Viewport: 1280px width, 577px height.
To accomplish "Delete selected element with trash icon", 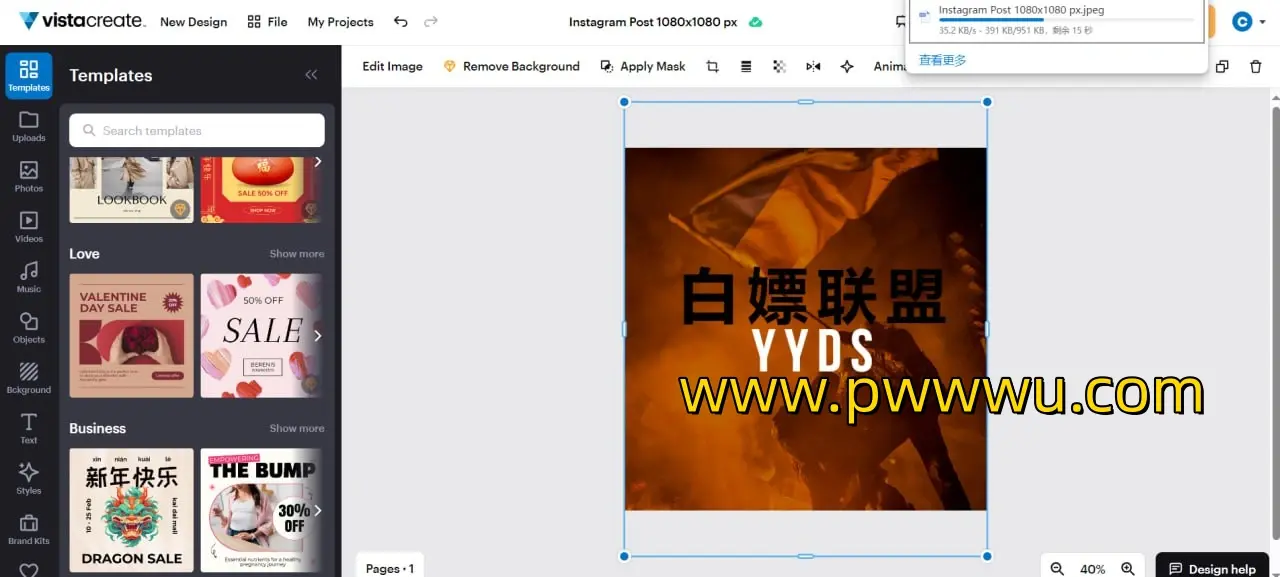I will pos(1255,66).
